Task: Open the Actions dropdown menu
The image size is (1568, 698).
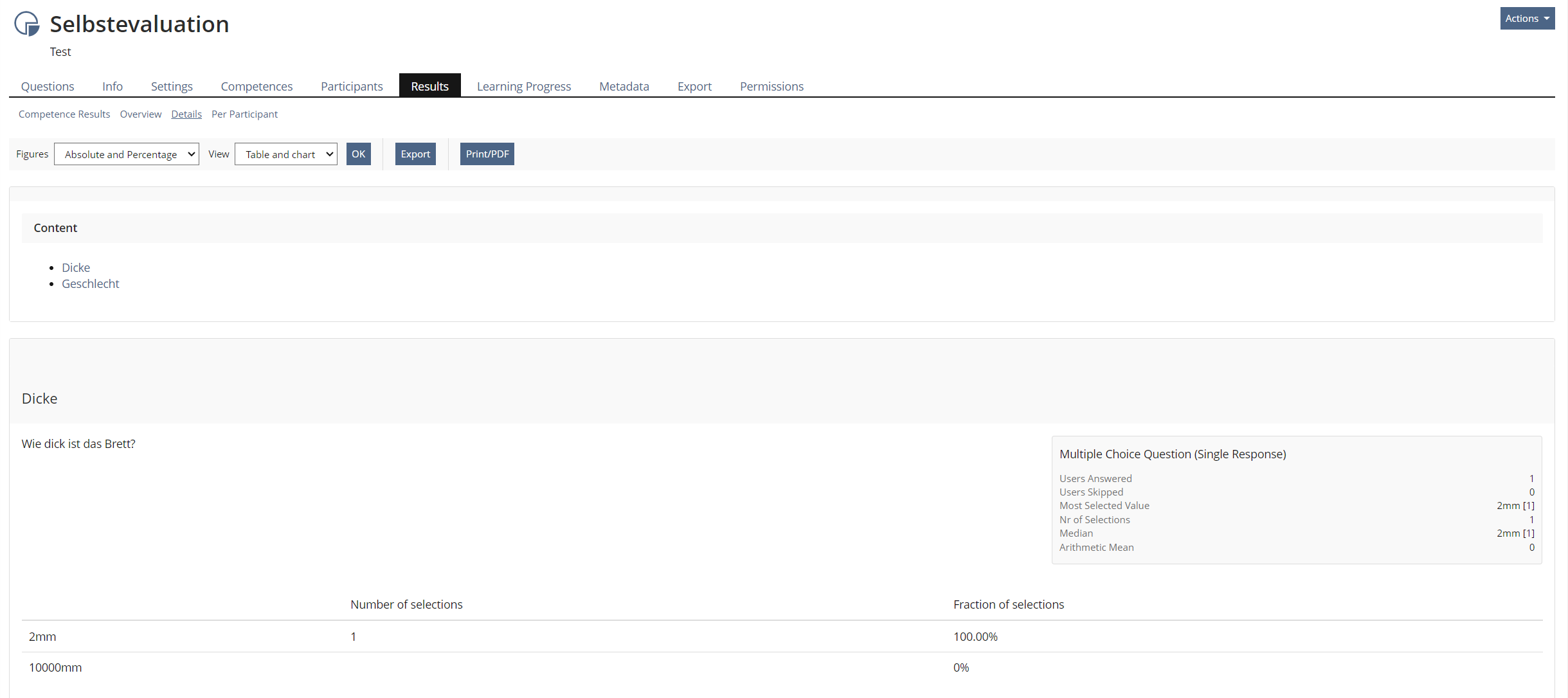Action: (1527, 19)
